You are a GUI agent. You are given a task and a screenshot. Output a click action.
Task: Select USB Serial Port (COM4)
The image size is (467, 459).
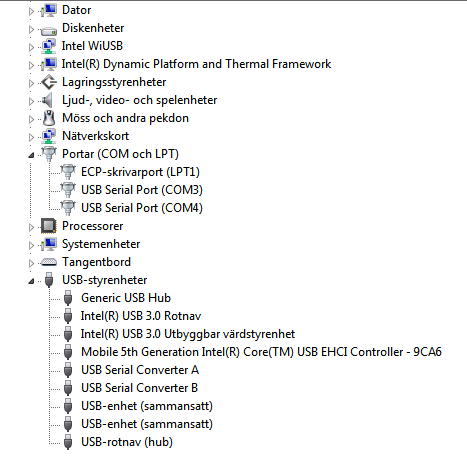pos(142,208)
